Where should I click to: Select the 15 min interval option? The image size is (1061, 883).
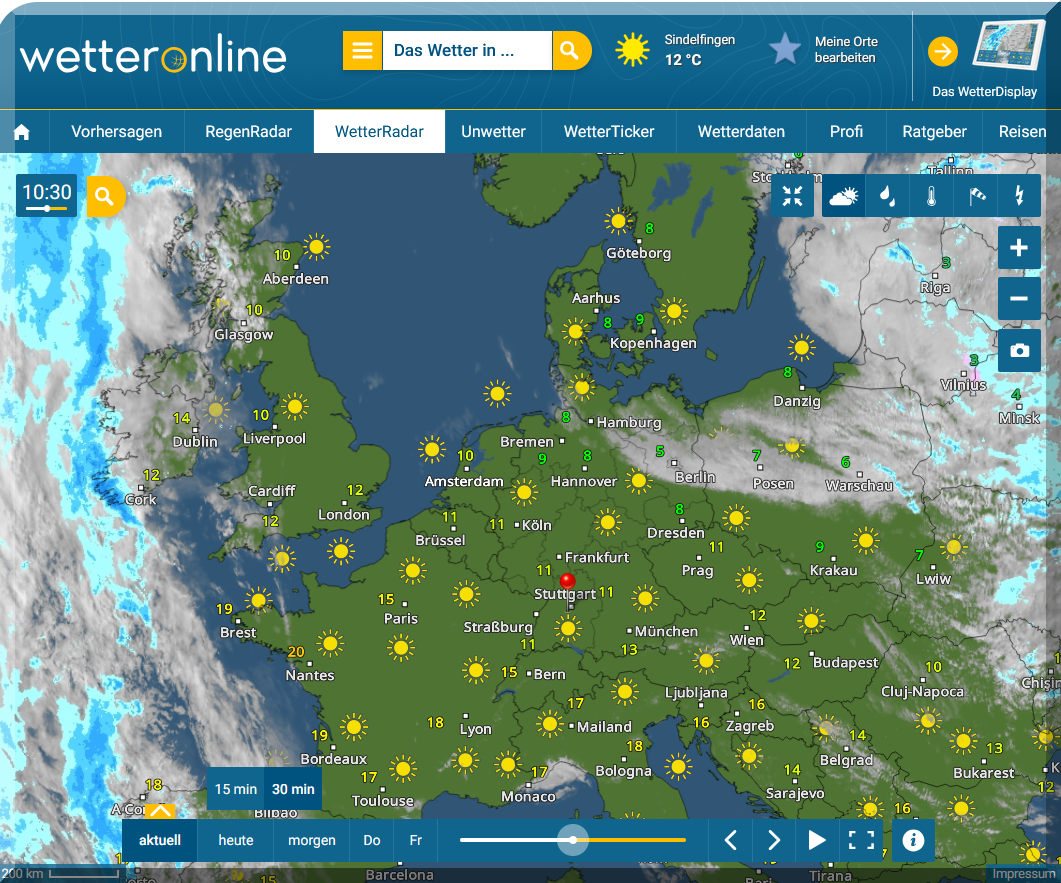click(x=236, y=789)
